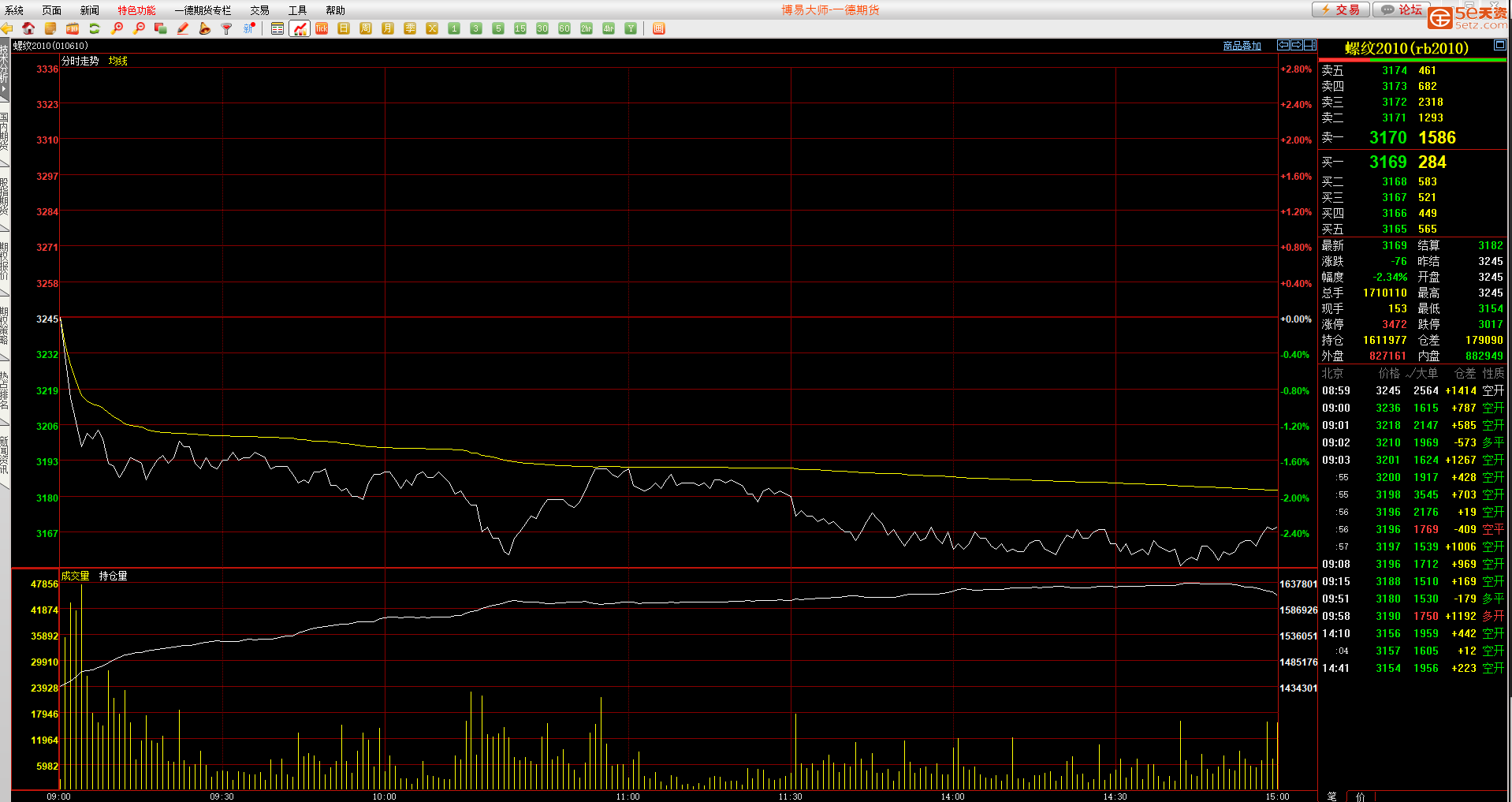Click the zoom in magnifier icon
1512x802 pixels.
(x=117, y=28)
